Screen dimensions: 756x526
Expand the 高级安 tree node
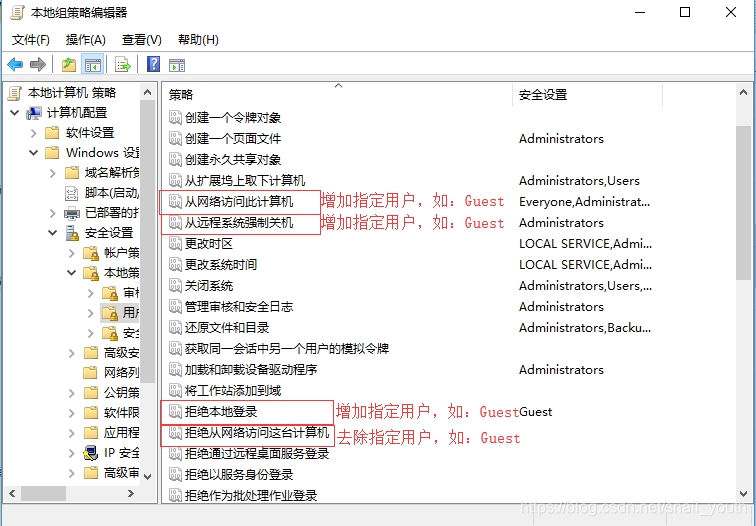pos(72,353)
